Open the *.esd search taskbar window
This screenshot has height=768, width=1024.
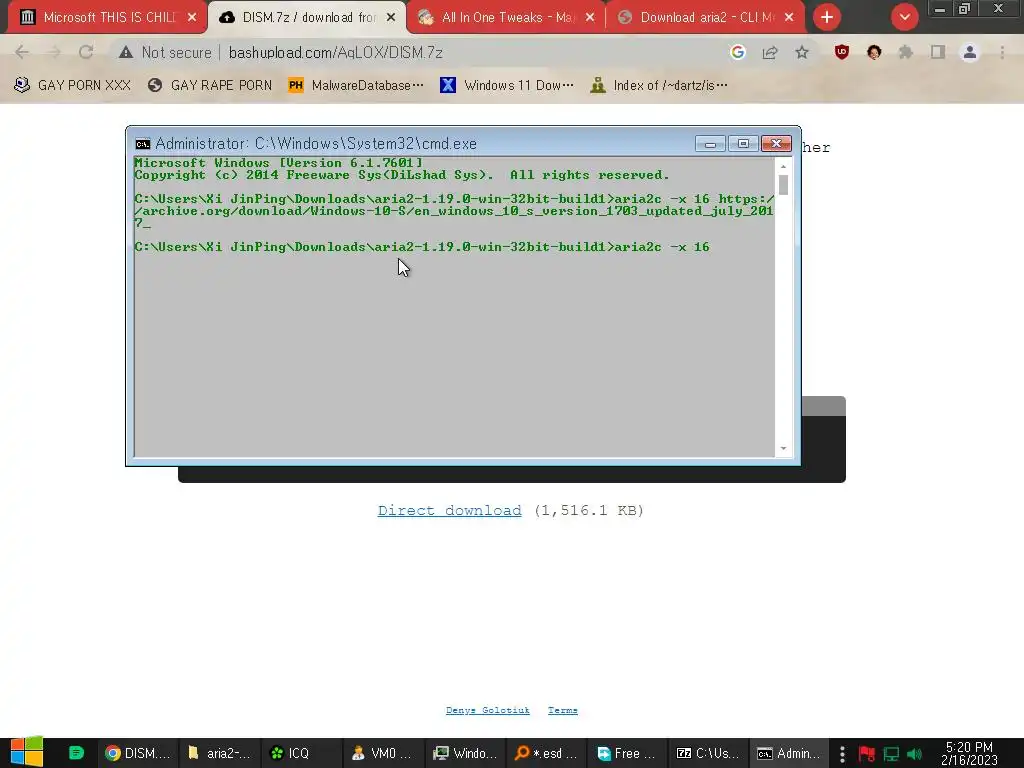[x=546, y=753]
